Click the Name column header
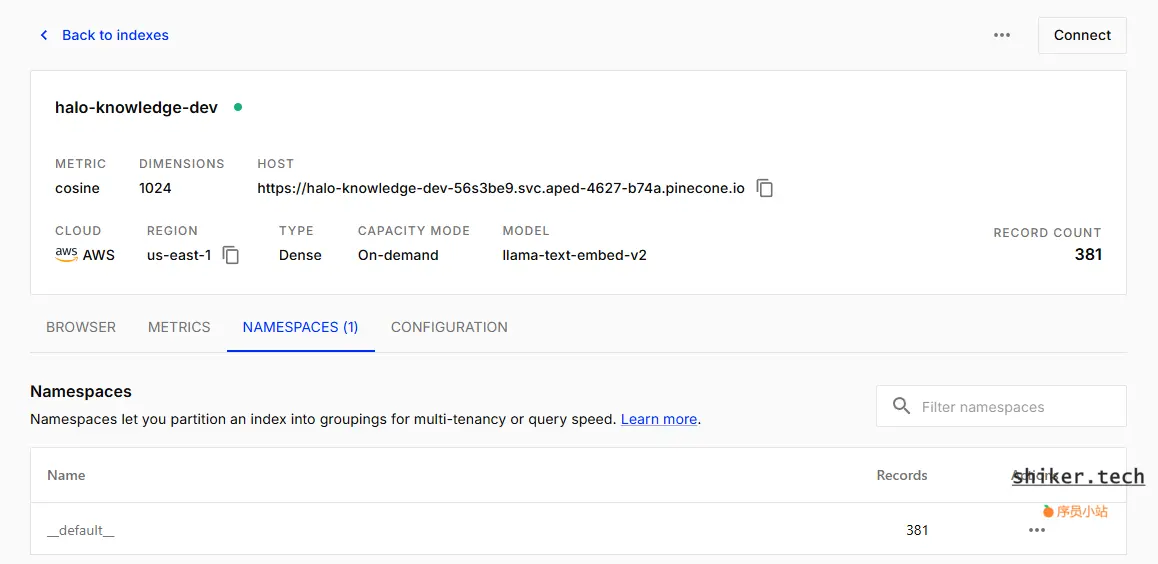 point(66,475)
